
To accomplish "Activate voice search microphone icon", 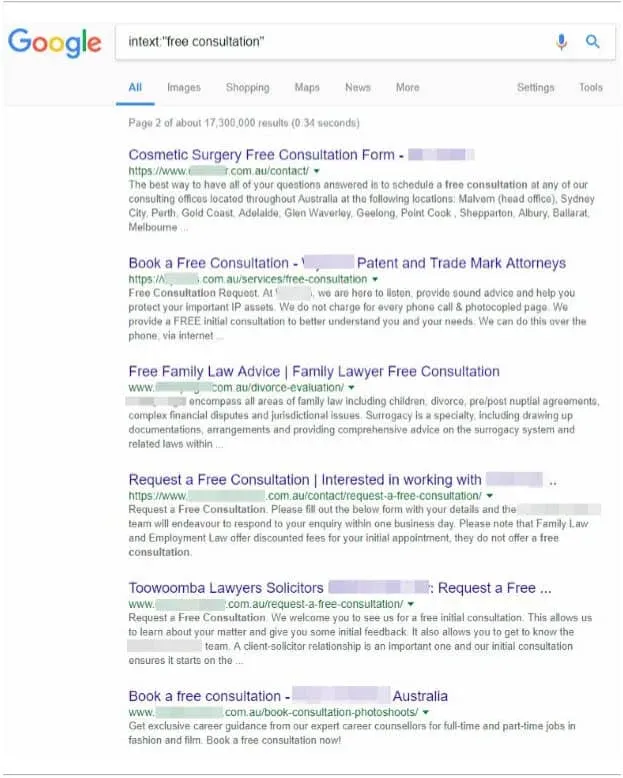I will [x=561, y=42].
